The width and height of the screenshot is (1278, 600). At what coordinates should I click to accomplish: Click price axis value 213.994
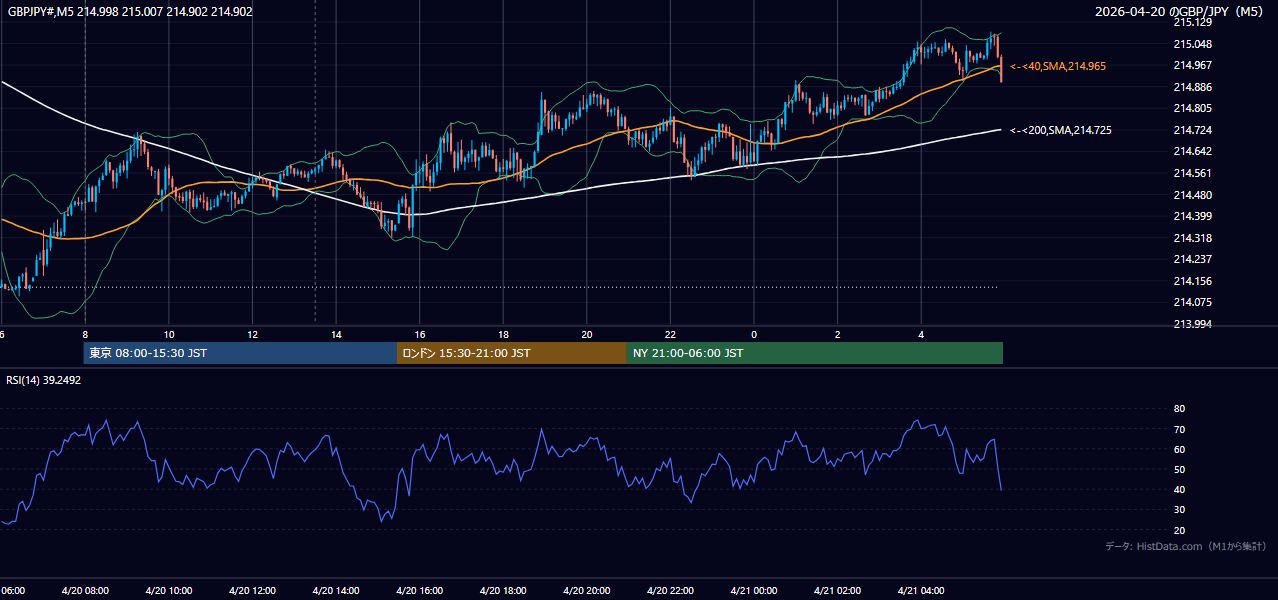pyautogui.click(x=1192, y=324)
